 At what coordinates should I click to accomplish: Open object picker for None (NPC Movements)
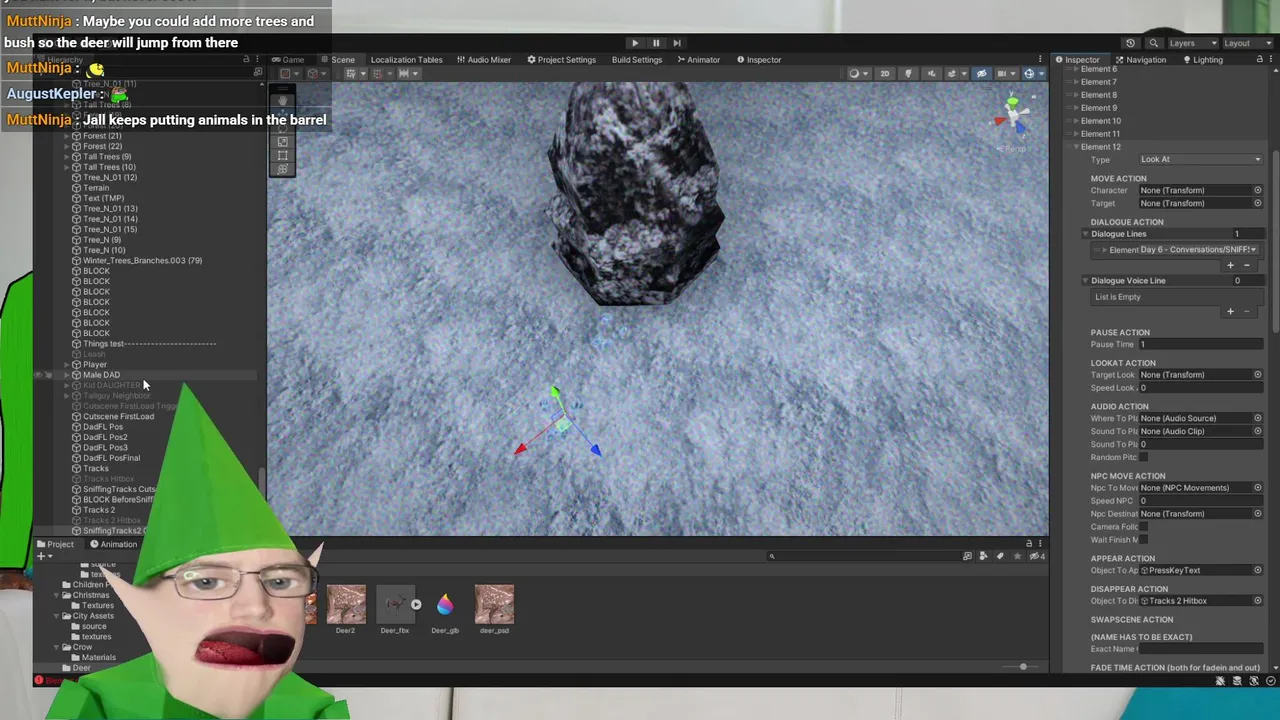click(1258, 488)
